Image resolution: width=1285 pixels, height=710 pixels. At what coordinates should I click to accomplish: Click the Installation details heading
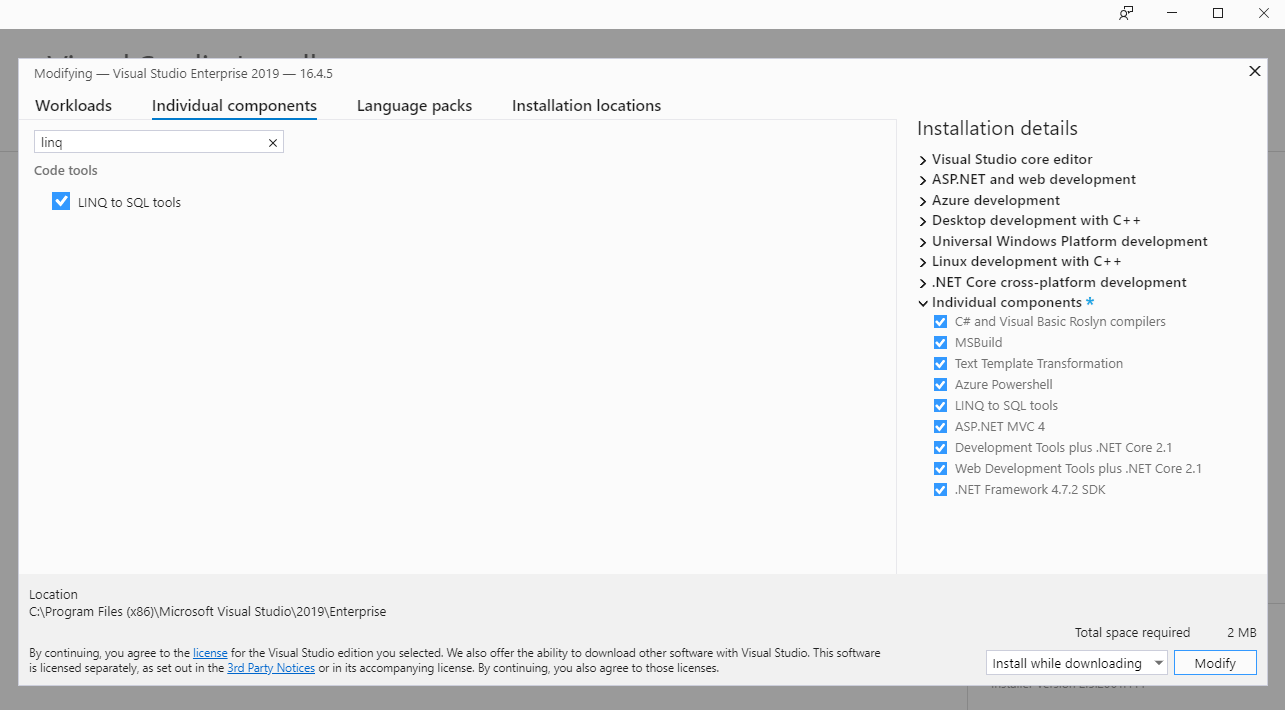(997, 129)
